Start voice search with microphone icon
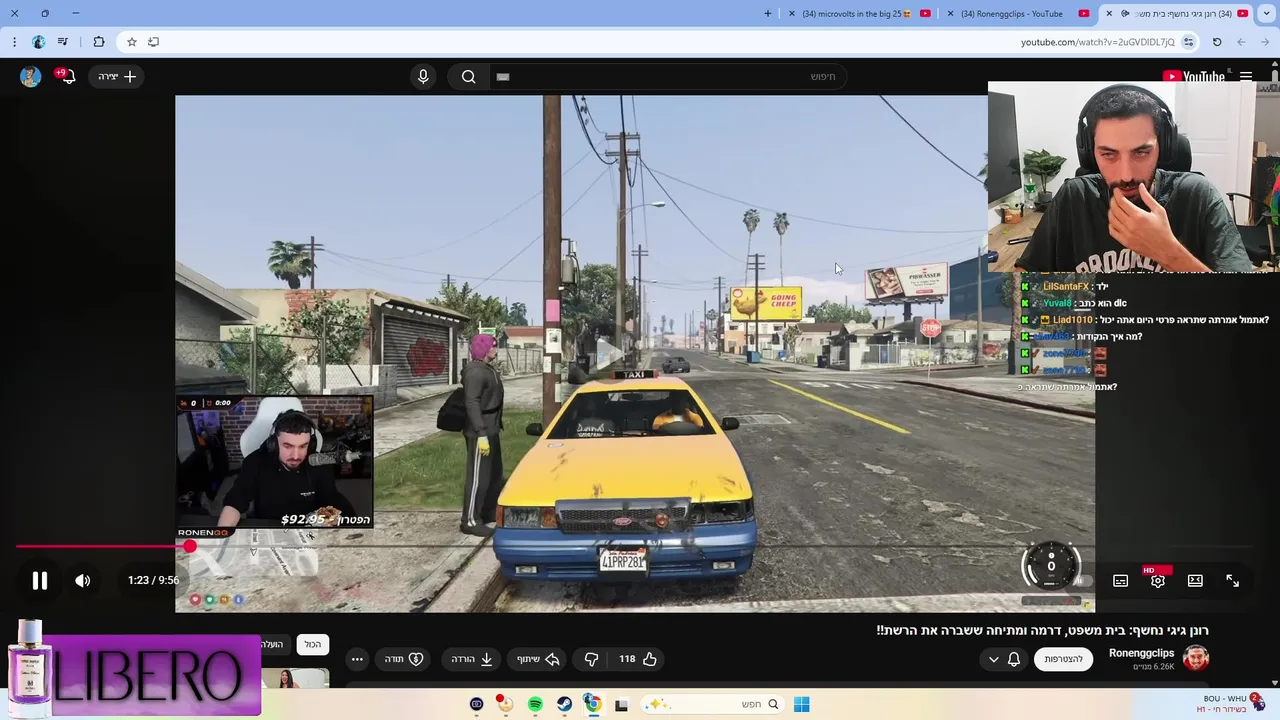The width and height of the screenshot is (1280, 720). 423,77
